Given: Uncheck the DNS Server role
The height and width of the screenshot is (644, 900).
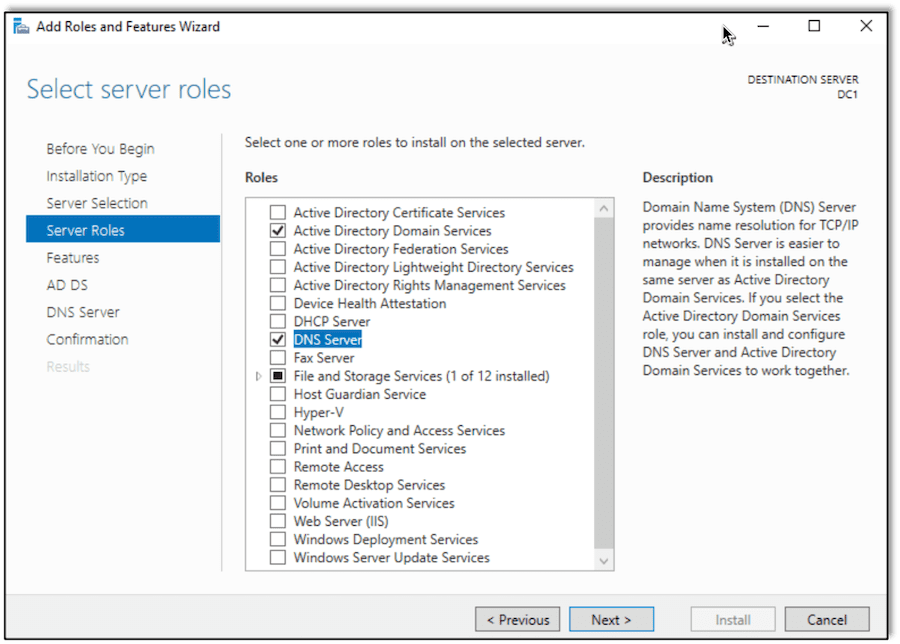Looking at the screenshot, I should (x=277, y=339).
